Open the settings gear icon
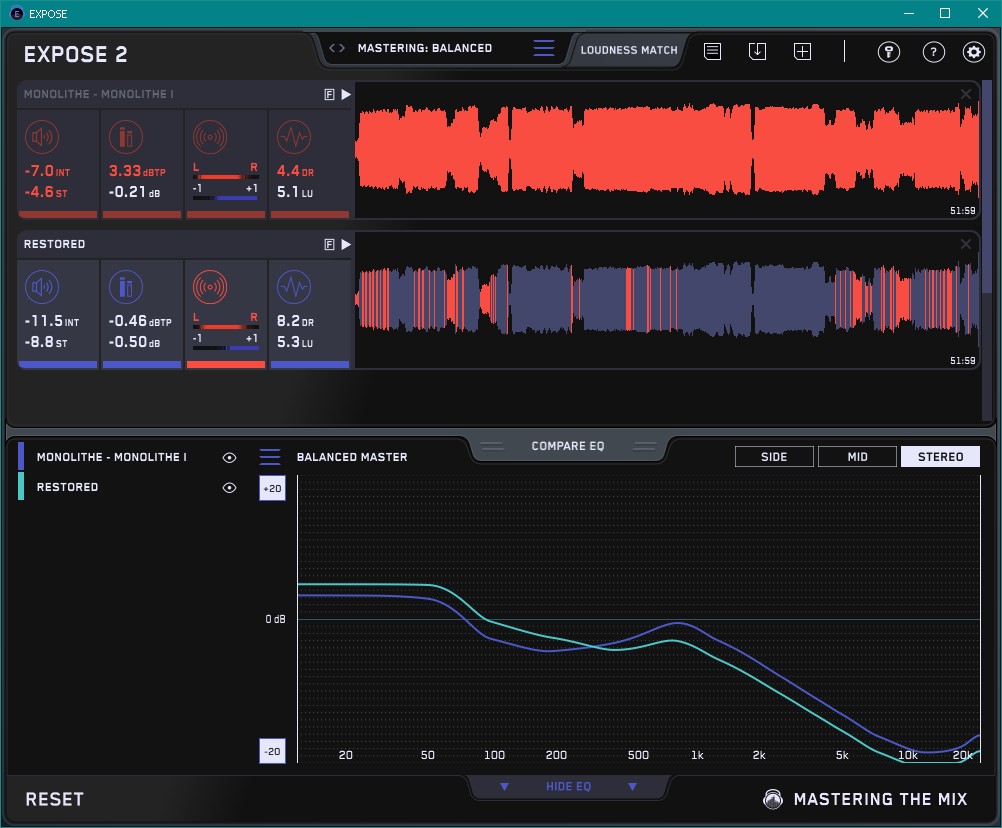 [973, 52]
